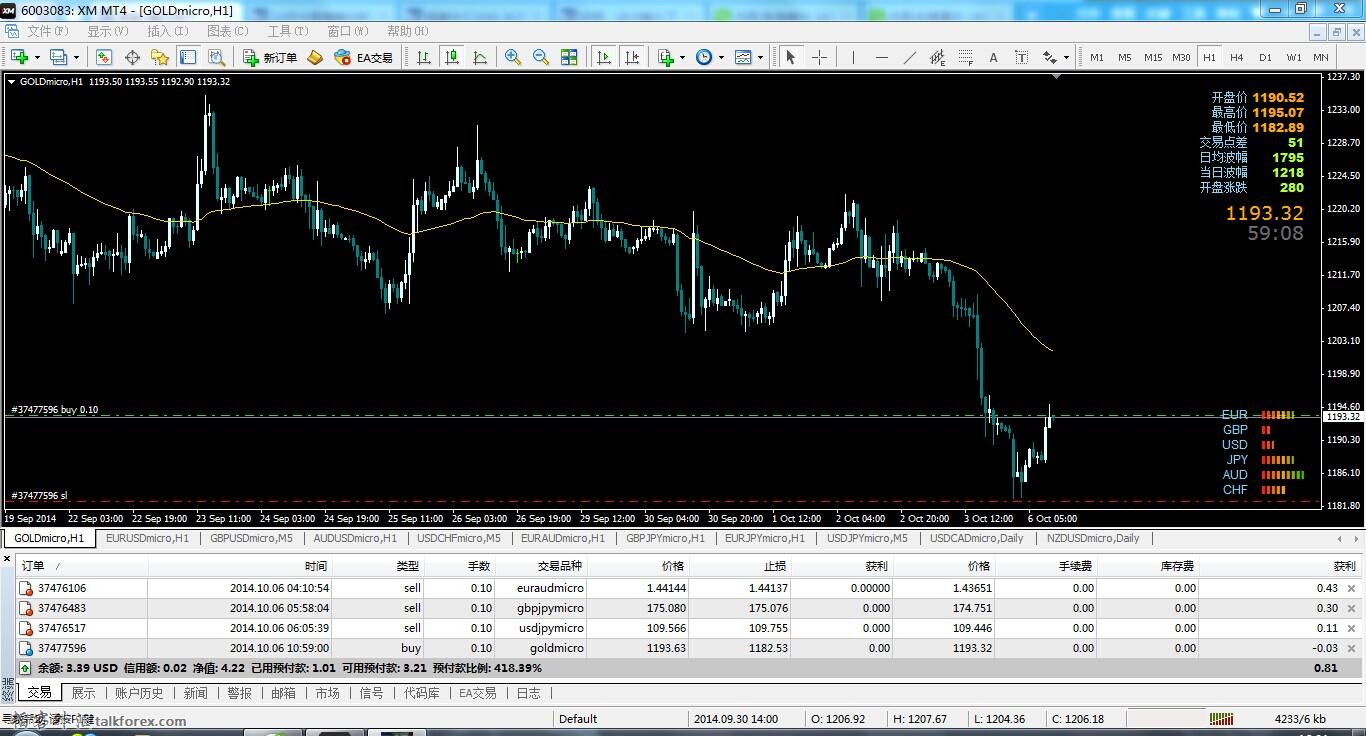Toggle the Terminal panel icon
1366x736 pixels.
187,57
